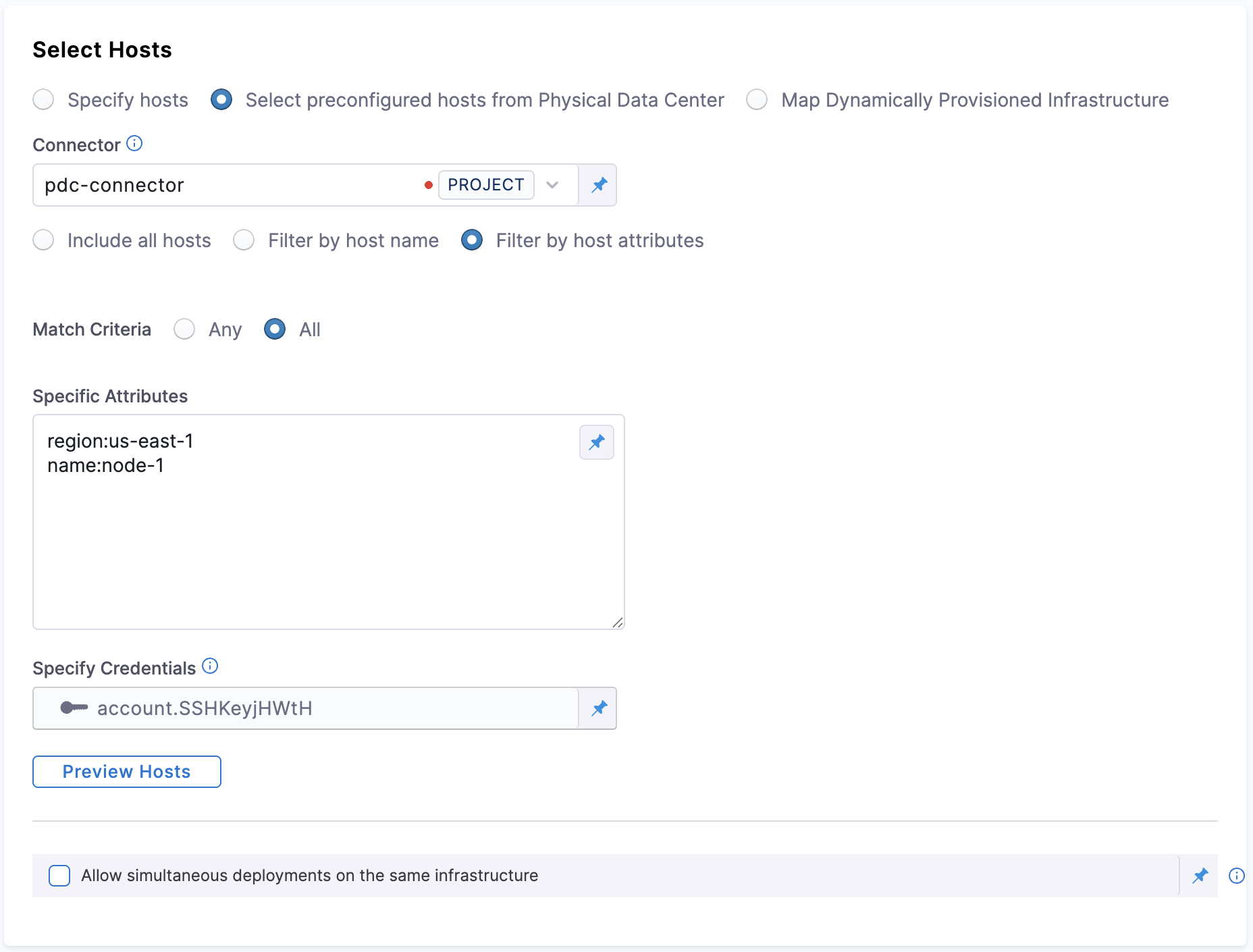Click the PROJECT scope tag

click(x=485, y=185)
